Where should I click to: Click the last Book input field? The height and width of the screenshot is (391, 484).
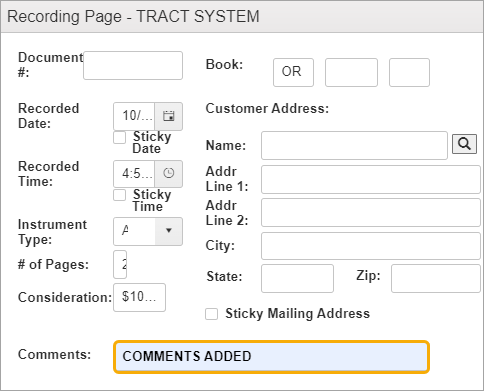click(409, 72)
